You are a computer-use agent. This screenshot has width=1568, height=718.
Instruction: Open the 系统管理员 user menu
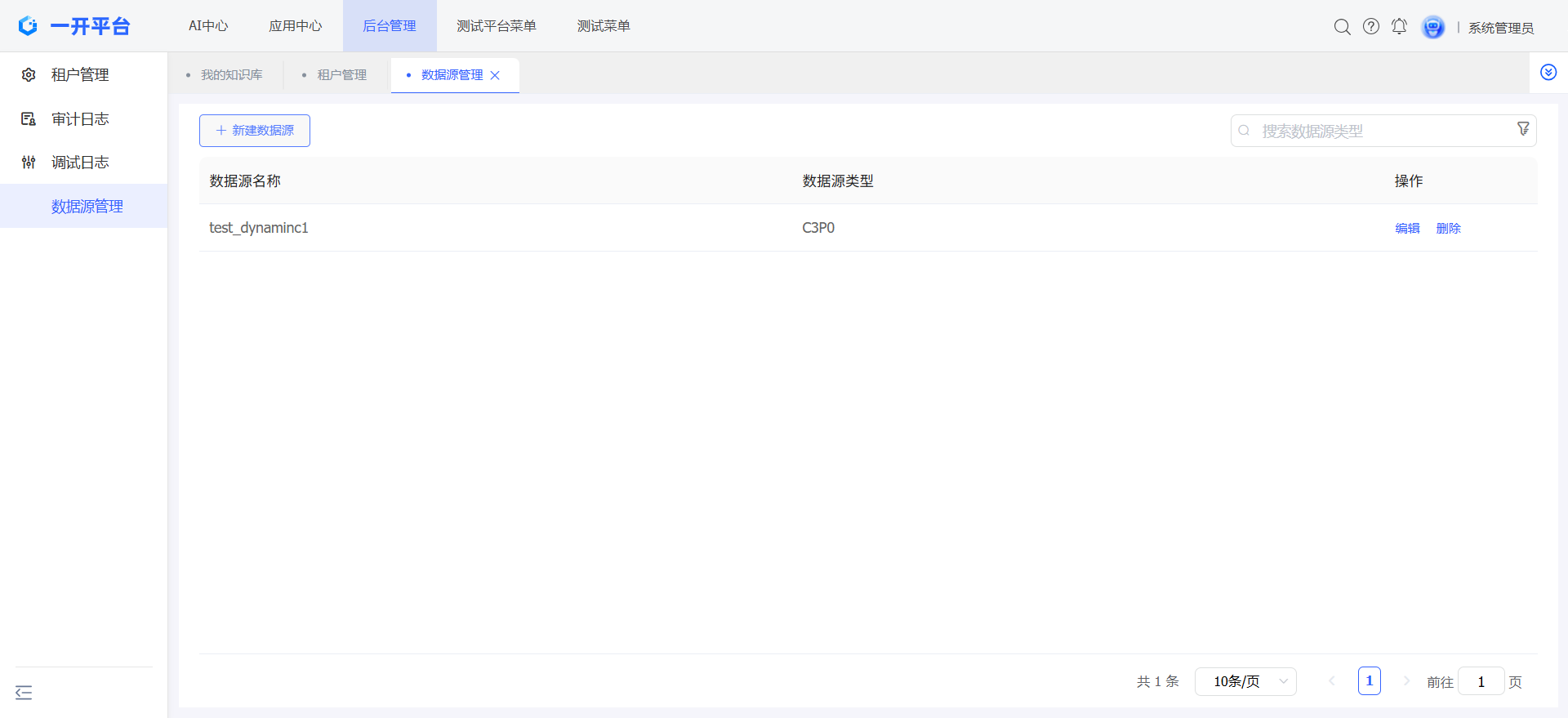1500,28
